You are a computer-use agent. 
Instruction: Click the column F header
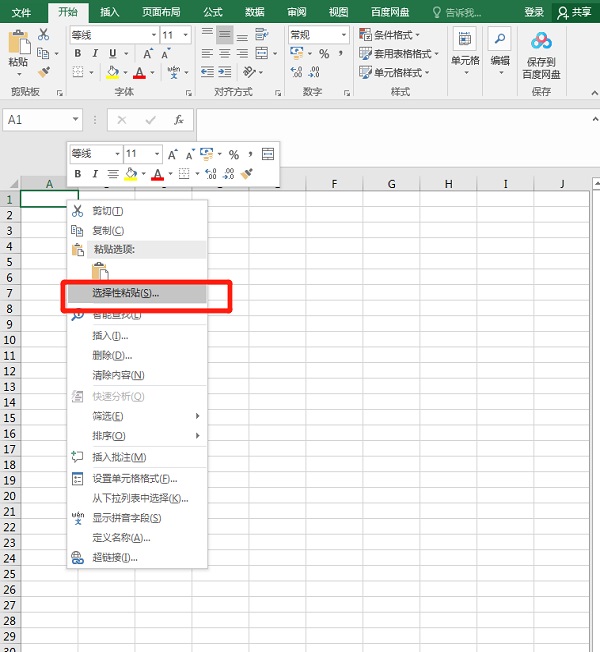coord(334,184)
